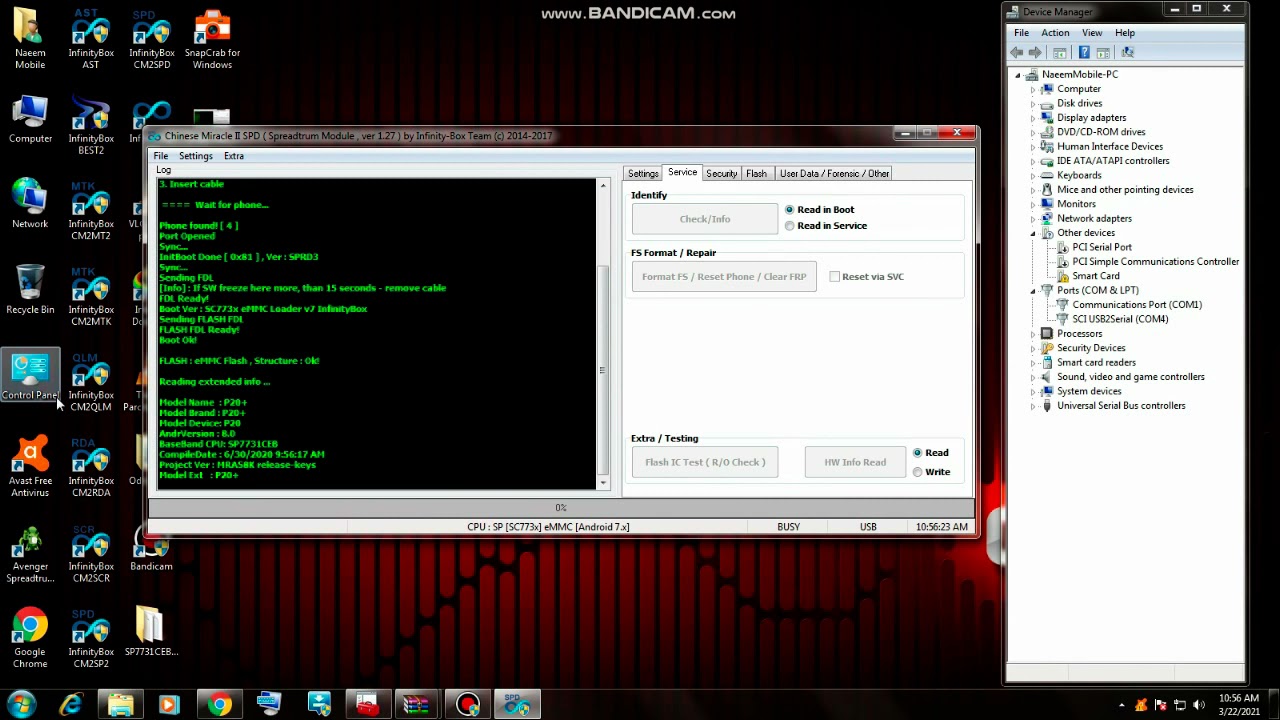Click Device Manager back arrow toolbar icon
This screenshot has height=720, width=1280.
click(1017, 52)
